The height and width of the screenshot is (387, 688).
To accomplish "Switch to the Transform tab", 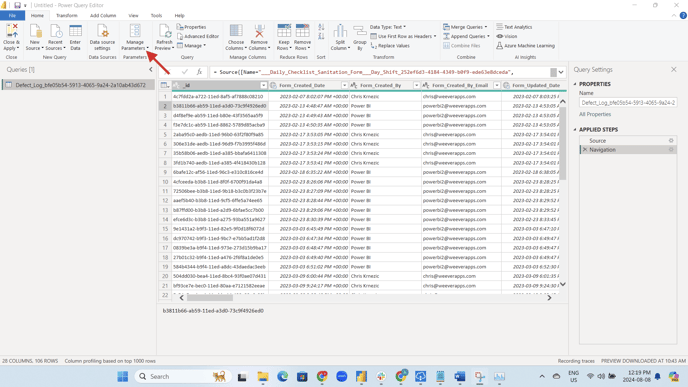I will click(67, 15).
